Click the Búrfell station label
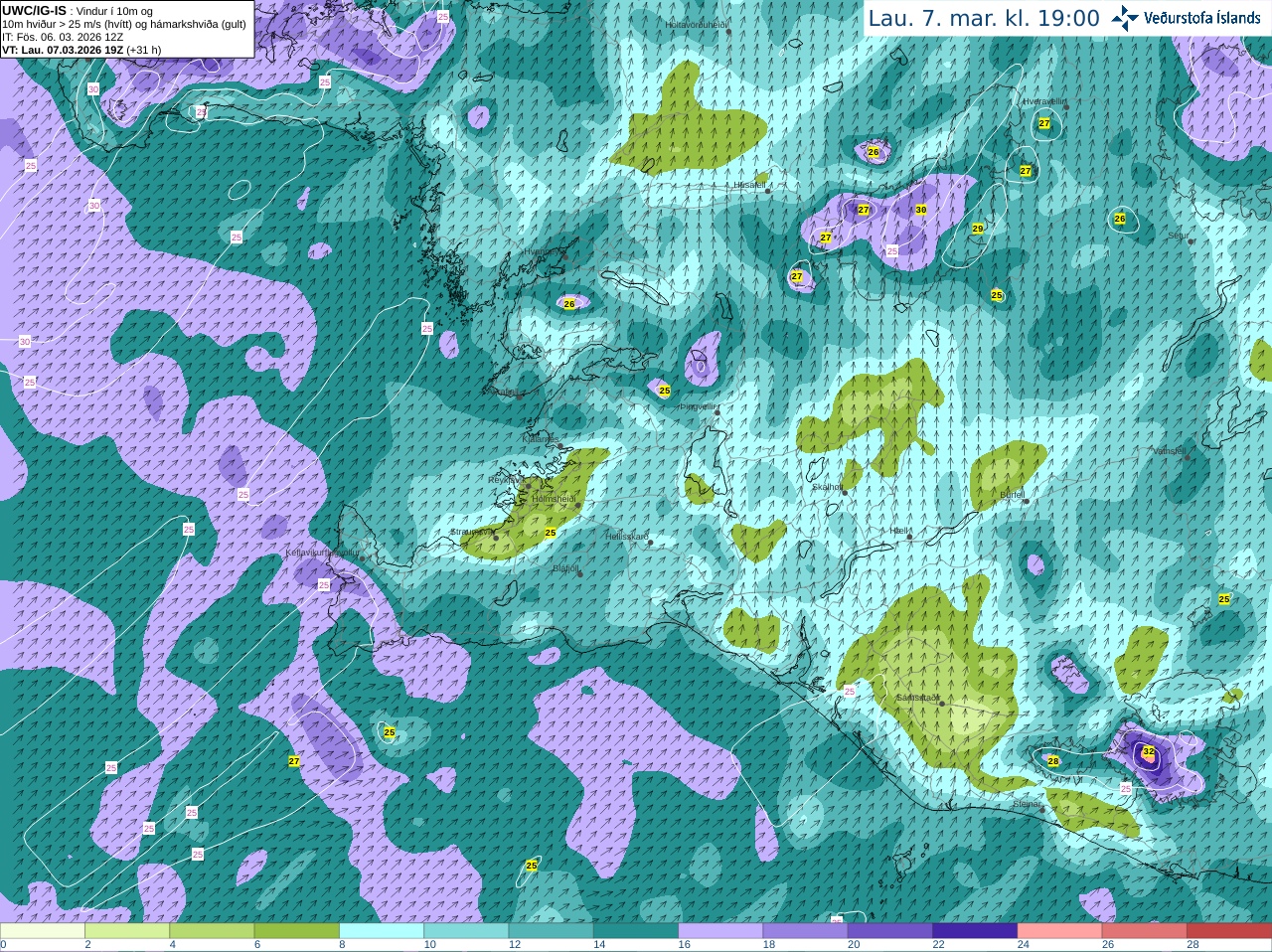The height and width of the screenshot is (952, 1272). 1012,494
